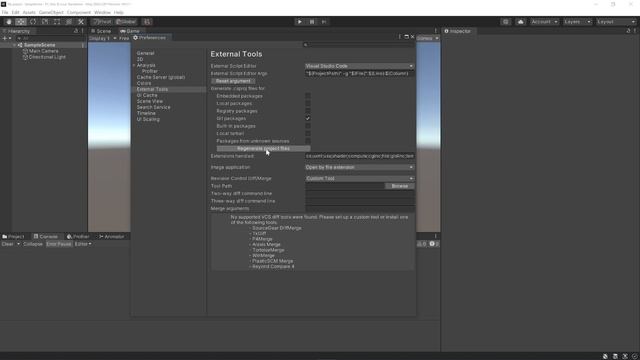
Task: Click the Play button
Action: click(x=300, y=22)
